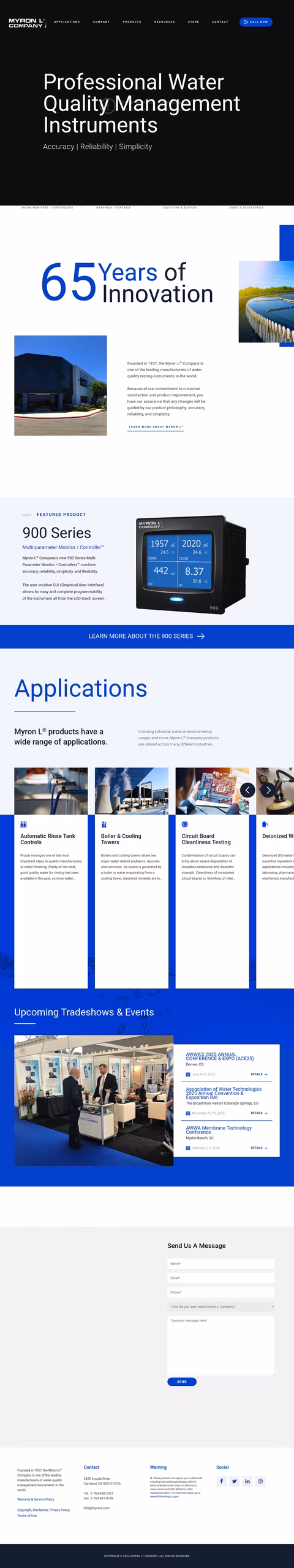Open the Products nav menu
Image resolution: width=294 pixels, height=1568 pixels.
(132, 22)
